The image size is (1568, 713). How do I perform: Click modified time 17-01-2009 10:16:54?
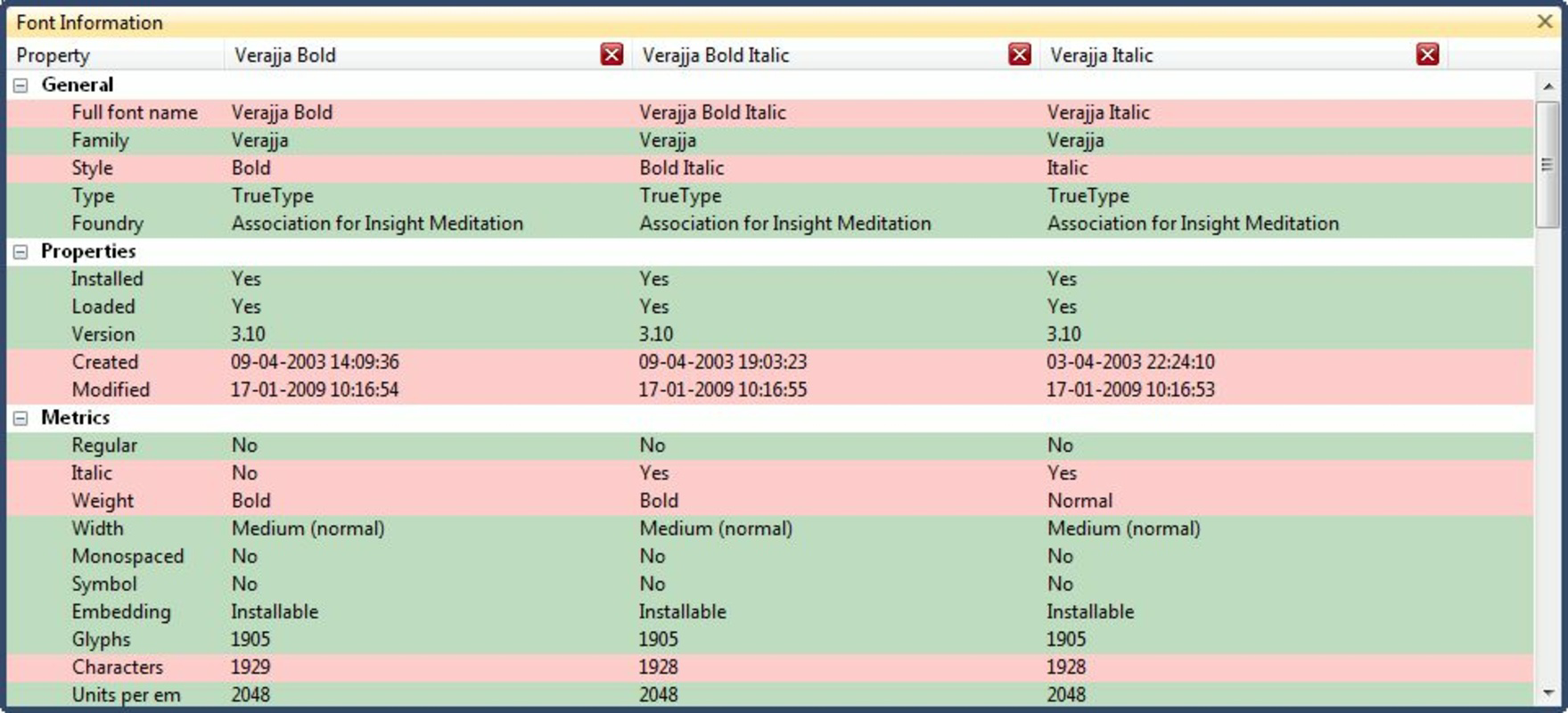[315, 389]
